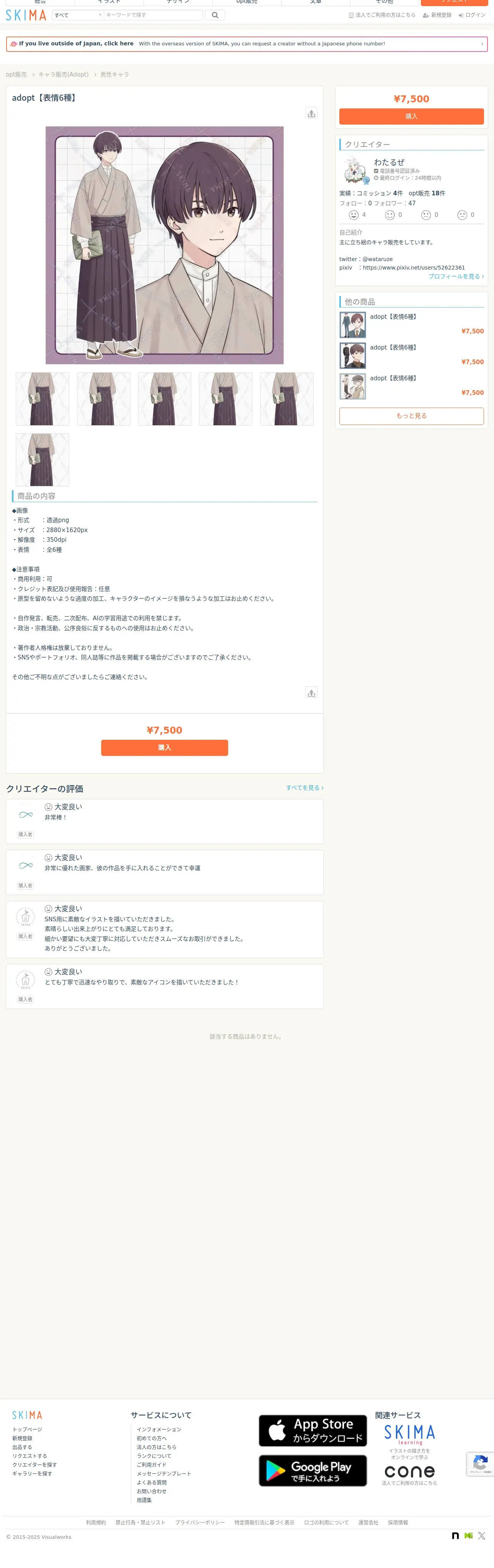Go to キャラ販売(Adopt) breadcrumb
Screen dimensions: 494x1568
pos(63,74)
